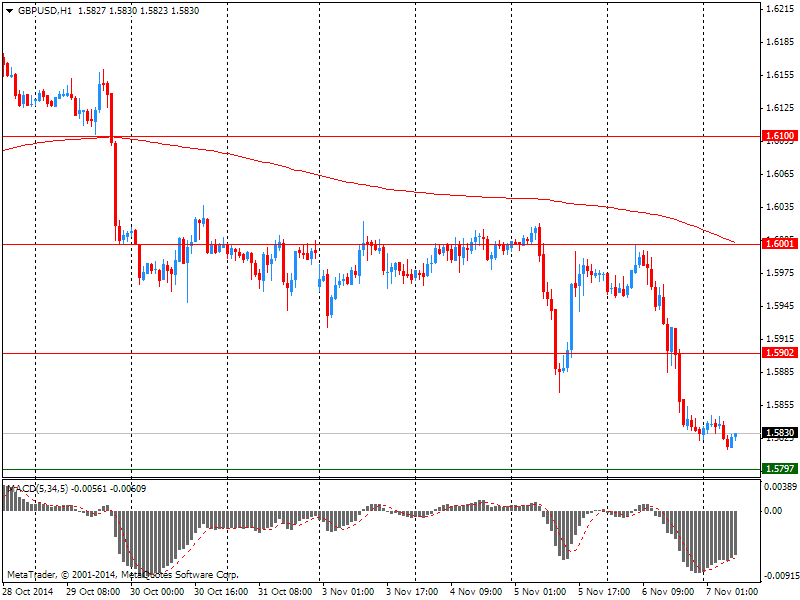The height and width of the screenshot is (600, 800).
Task: Click the 1.6215 price axis value
Action: [781, 9]
